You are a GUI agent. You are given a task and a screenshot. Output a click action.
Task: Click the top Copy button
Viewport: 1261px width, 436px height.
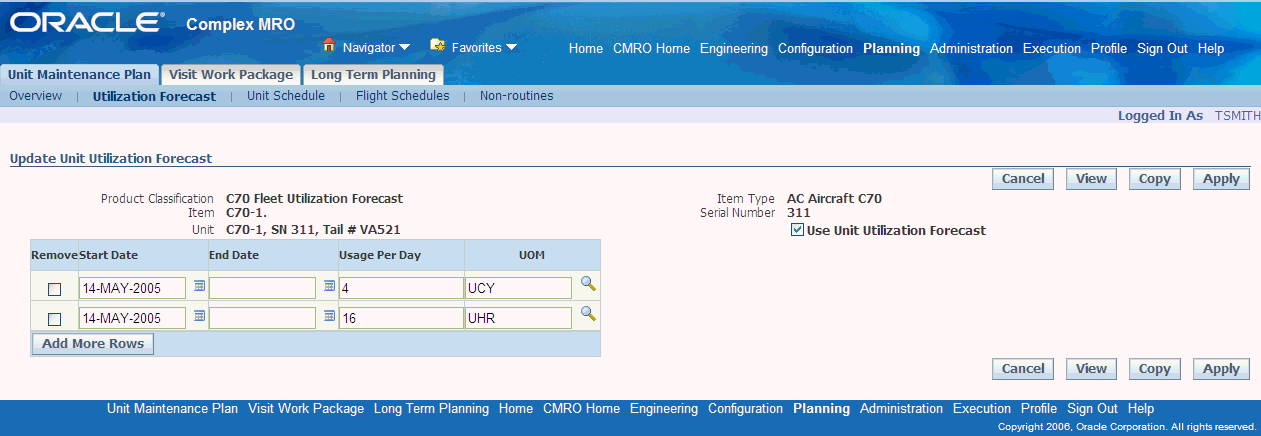tap(1154, 179)
